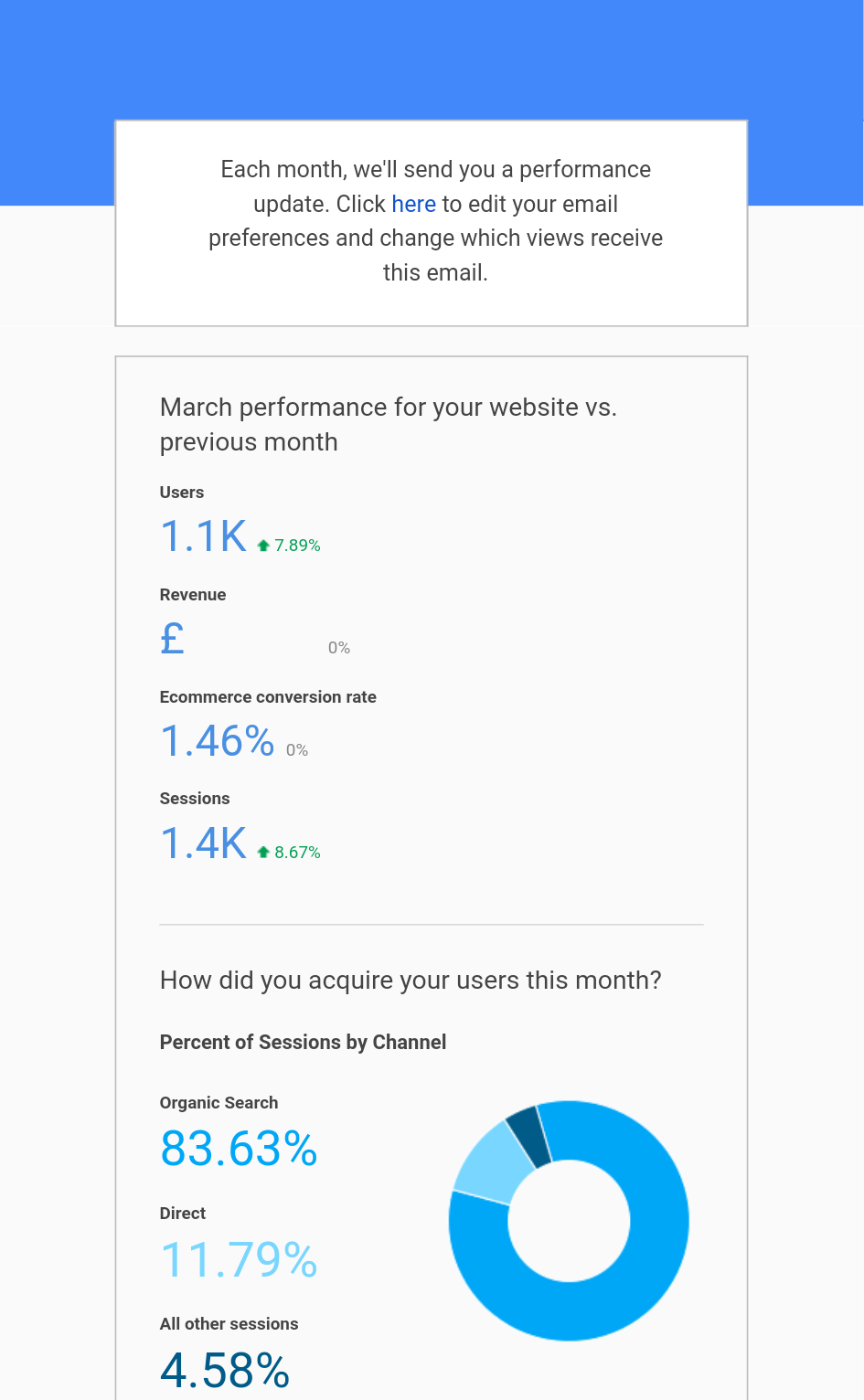The height and width of the screenshot is (1400, 864).
Task: Click the 83.63% Organic Search percentage
Action: coord(239,1149)
